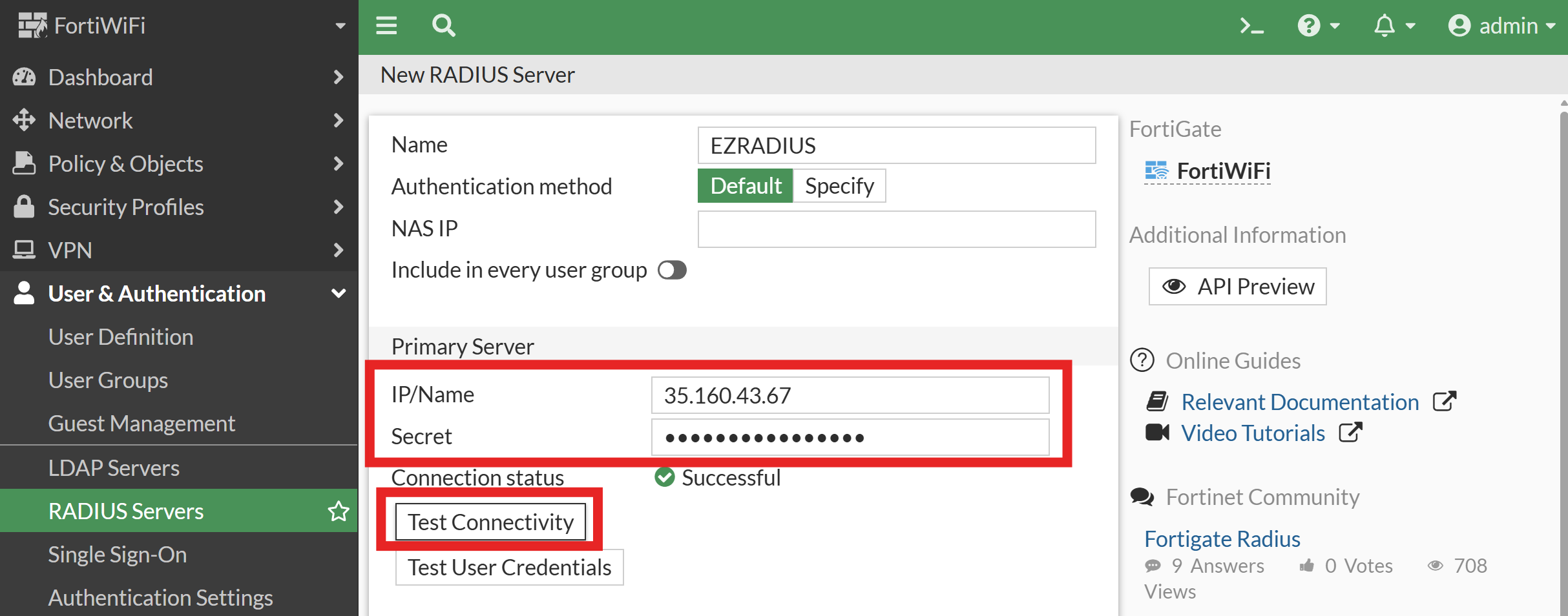The image size is (1568, 616).
Task: Open the search with the magnifying glass icon
Action: click(x=443, y=25)
